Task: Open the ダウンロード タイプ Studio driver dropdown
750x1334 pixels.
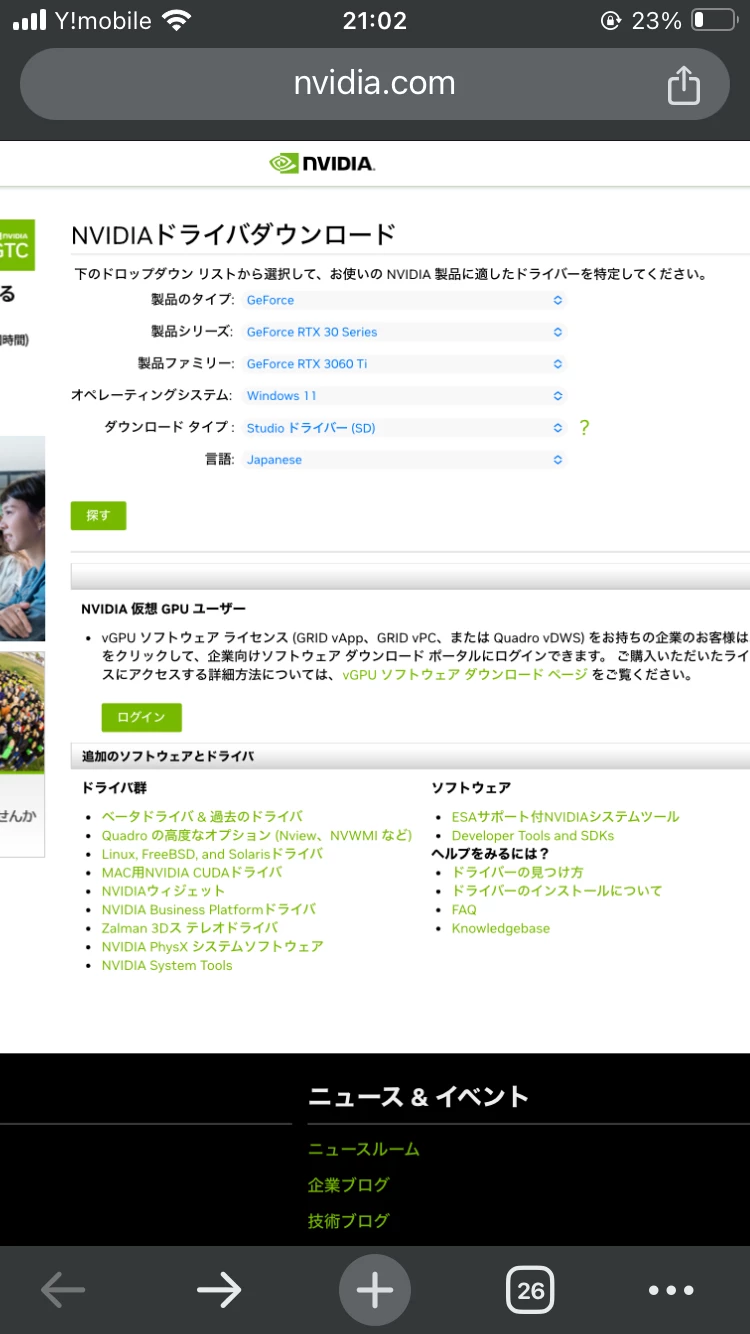Action: (405, 428)
